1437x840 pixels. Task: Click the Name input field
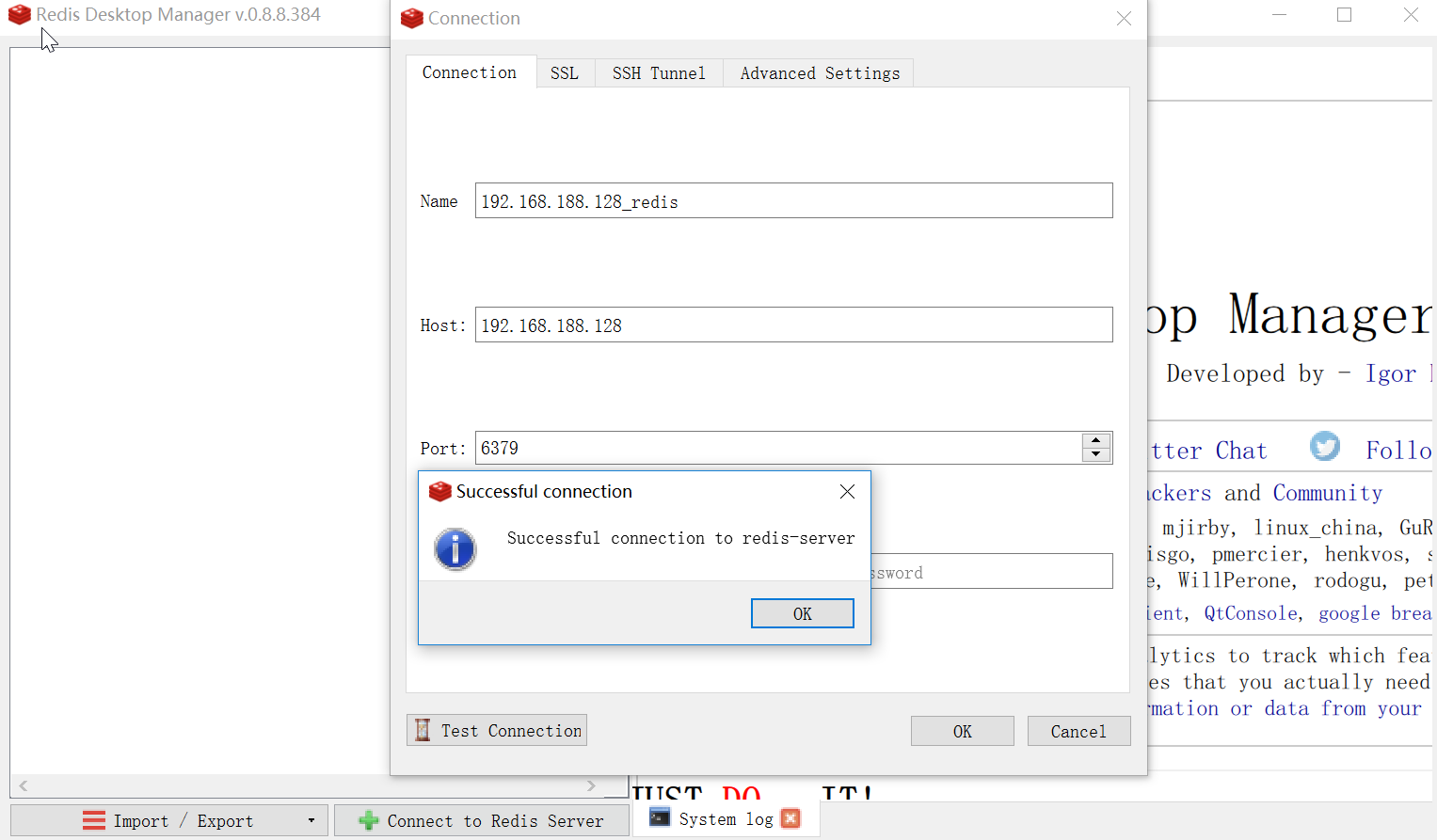point(793,200)
